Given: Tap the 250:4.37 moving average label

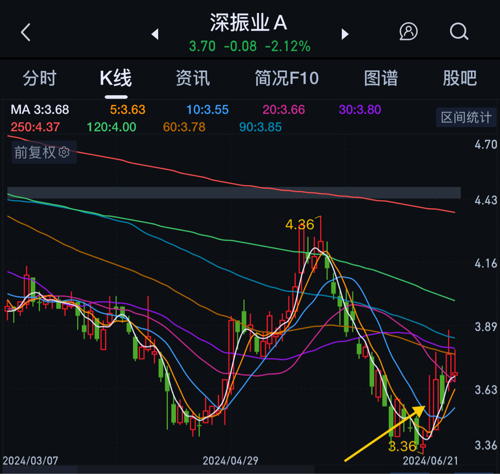Looking at the screenshot, I should pos(35,127).
